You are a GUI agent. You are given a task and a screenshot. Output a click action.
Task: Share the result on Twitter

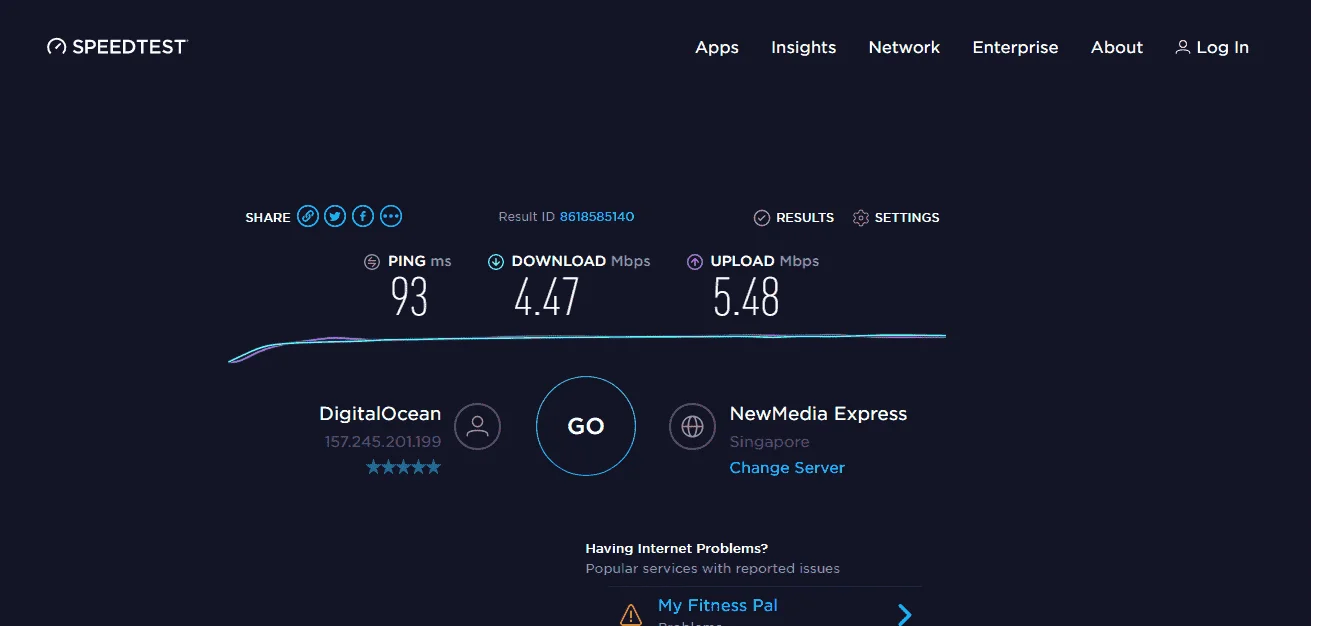point(335,216)
